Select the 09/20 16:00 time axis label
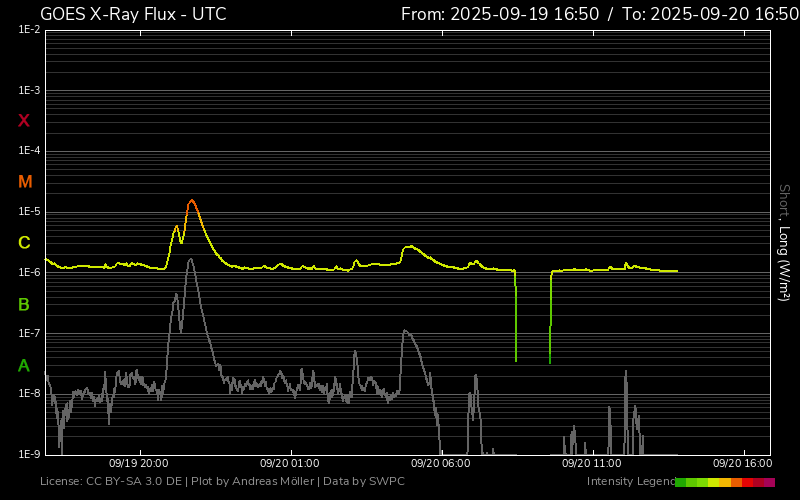 742,464
